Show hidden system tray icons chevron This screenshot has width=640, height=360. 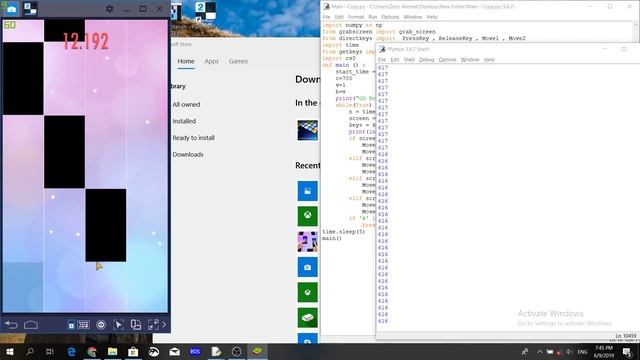click(x=540, y=351)
